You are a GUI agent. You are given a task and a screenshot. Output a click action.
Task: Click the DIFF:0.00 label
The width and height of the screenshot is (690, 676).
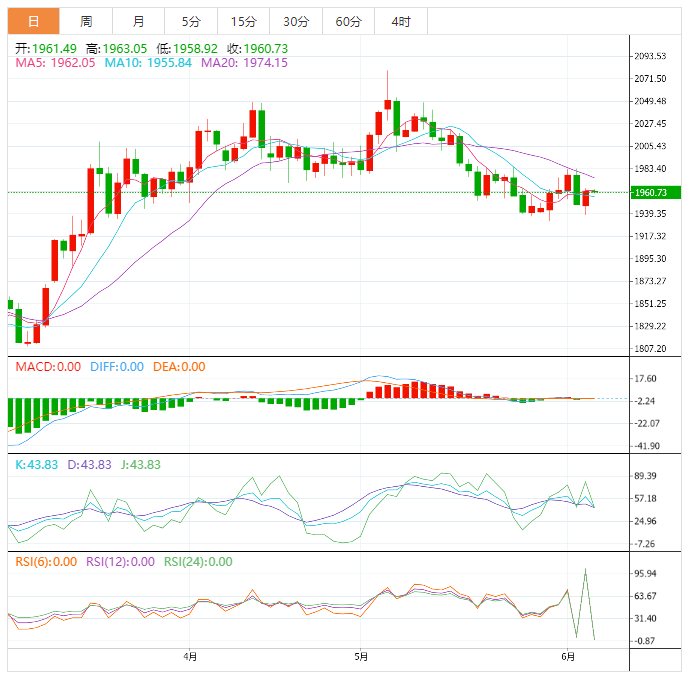pyautogui.click(x=116, y=367)
